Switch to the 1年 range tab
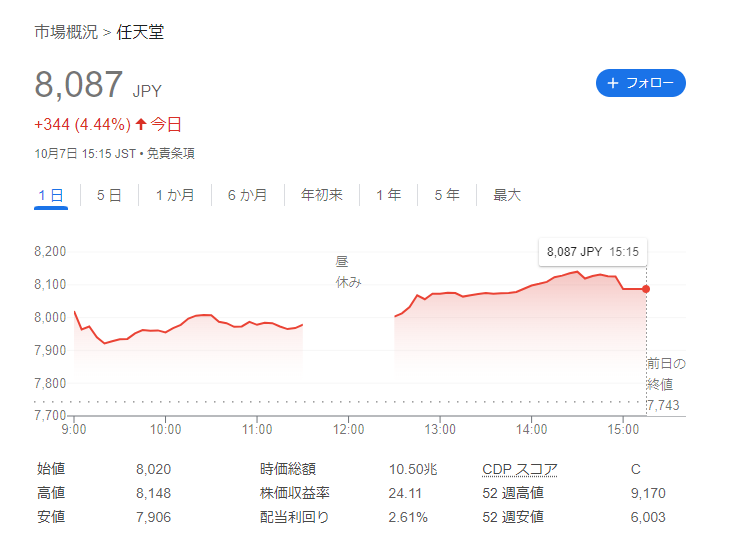This screenshot has height=535, width=737. click(x=388, y=195)
